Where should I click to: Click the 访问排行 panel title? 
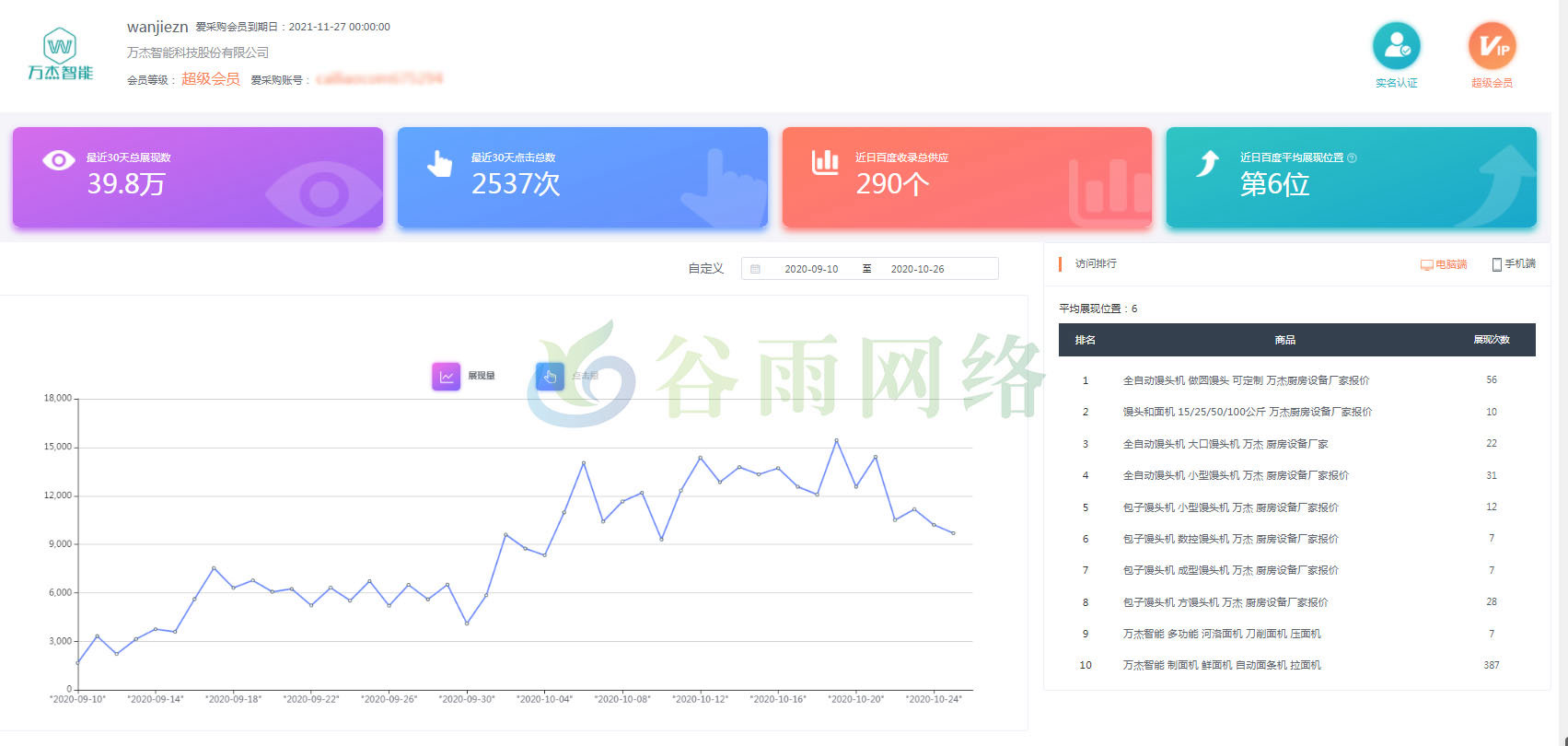tap(1096, 263)
